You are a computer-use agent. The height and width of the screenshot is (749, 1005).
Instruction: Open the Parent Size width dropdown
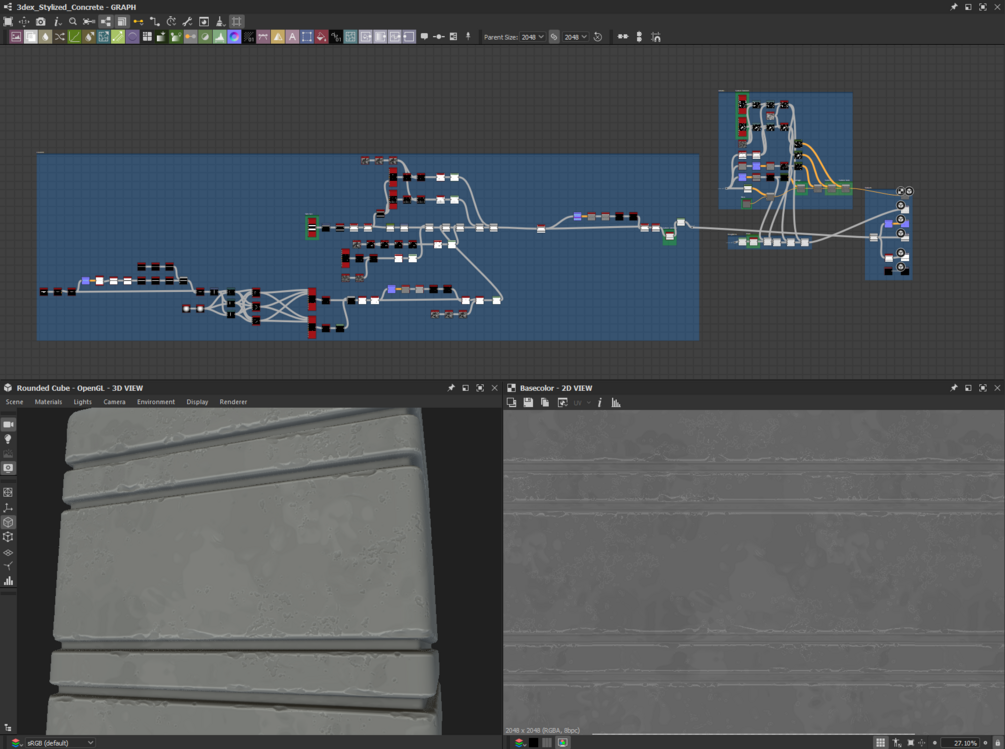[532, 37]
